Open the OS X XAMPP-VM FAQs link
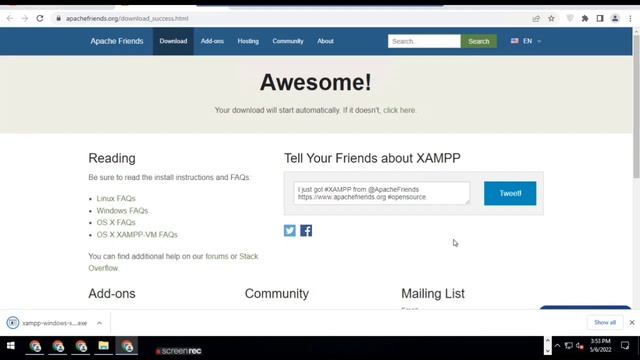Screen dimensions: 640x360 tap(137, 235)
